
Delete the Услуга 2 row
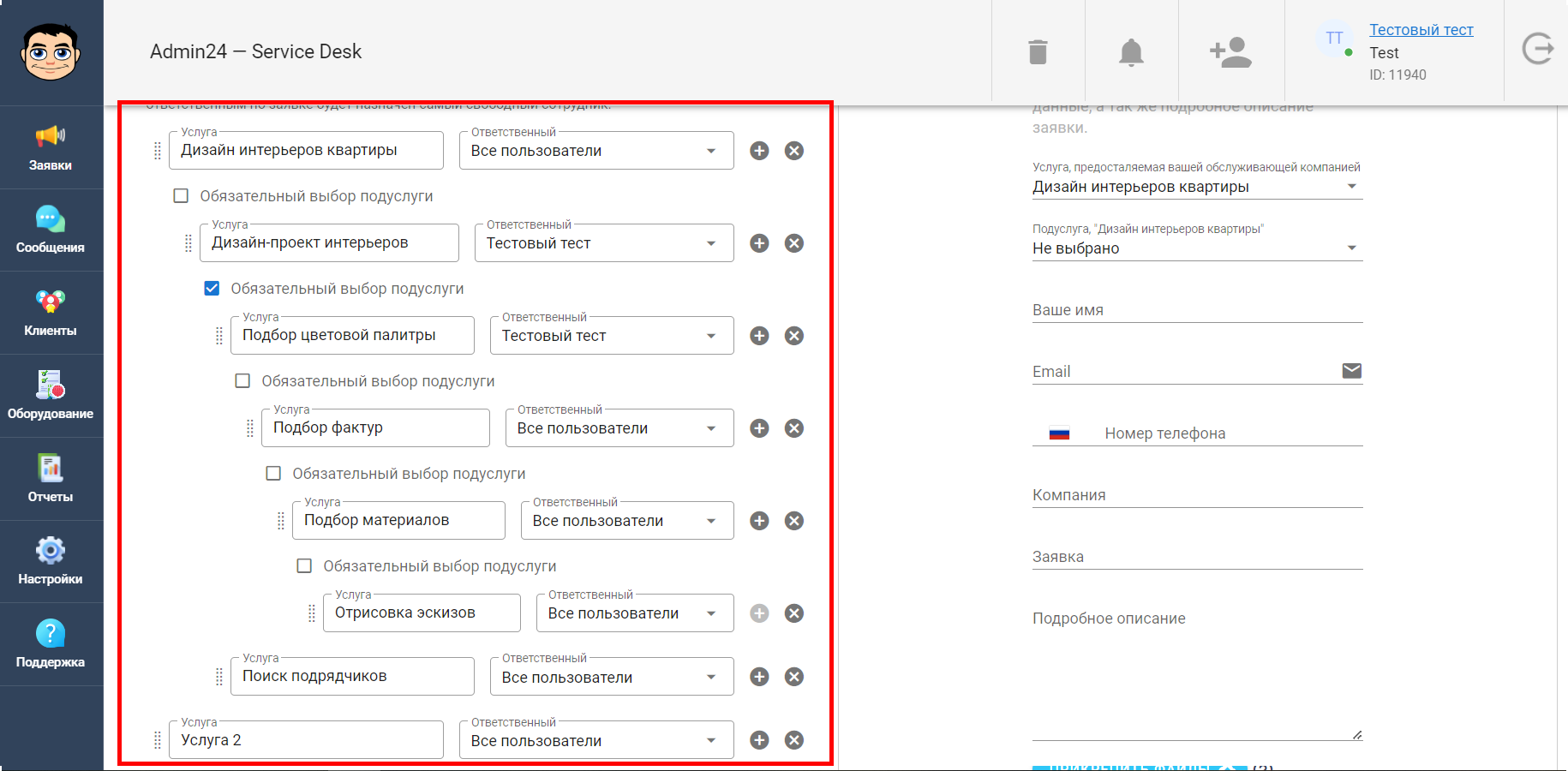pos(794,740)
